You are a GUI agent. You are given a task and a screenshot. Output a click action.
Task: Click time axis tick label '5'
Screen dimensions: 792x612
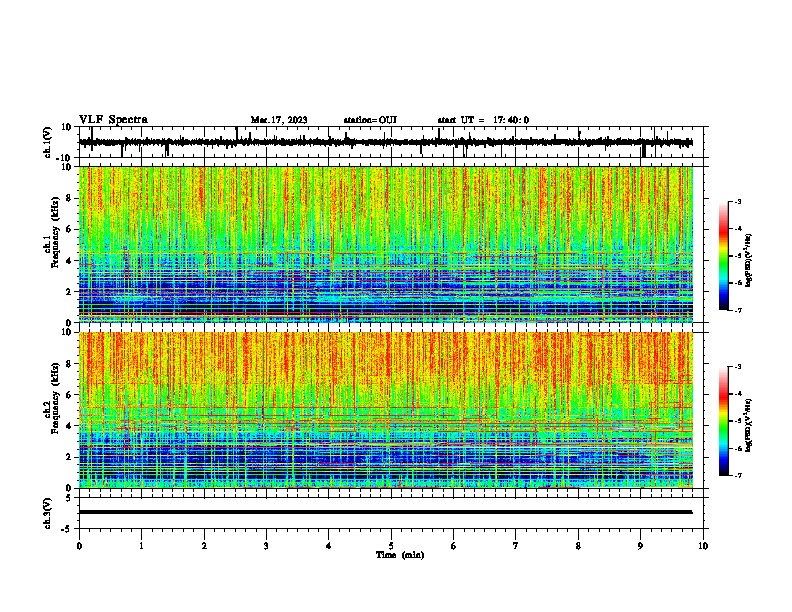click(391, 546)
